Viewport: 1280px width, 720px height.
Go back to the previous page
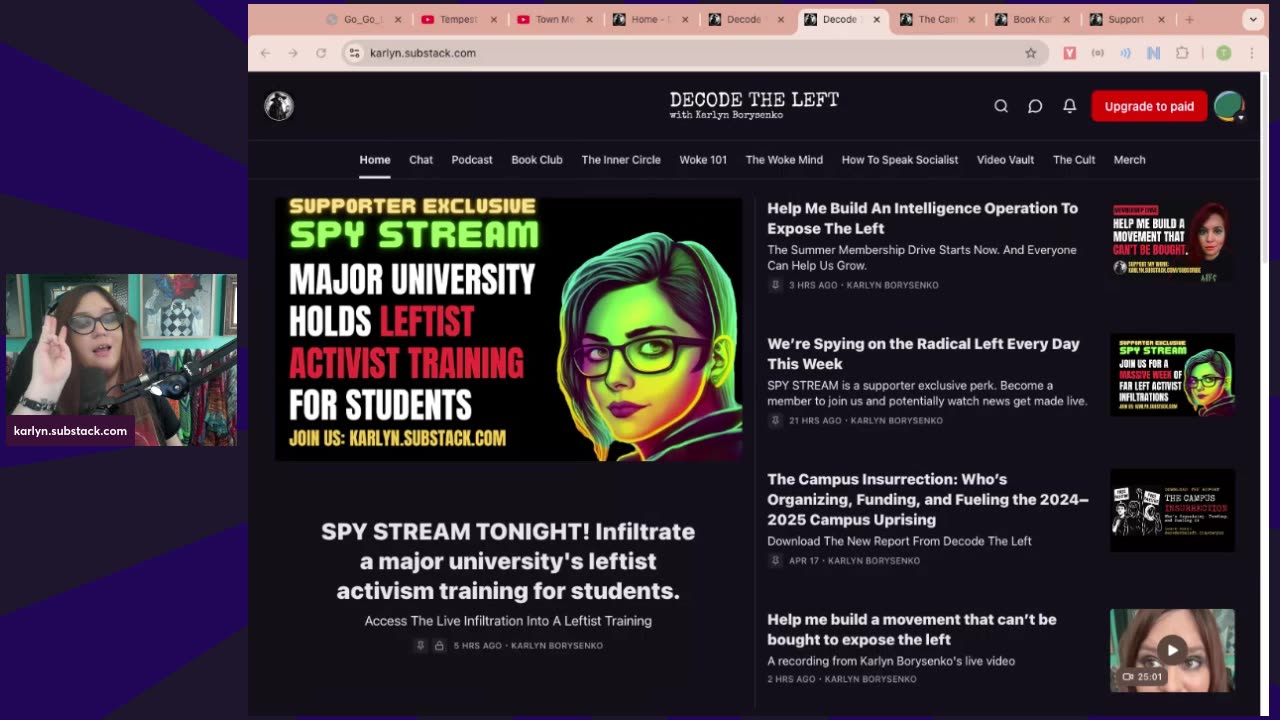point(265,53)
